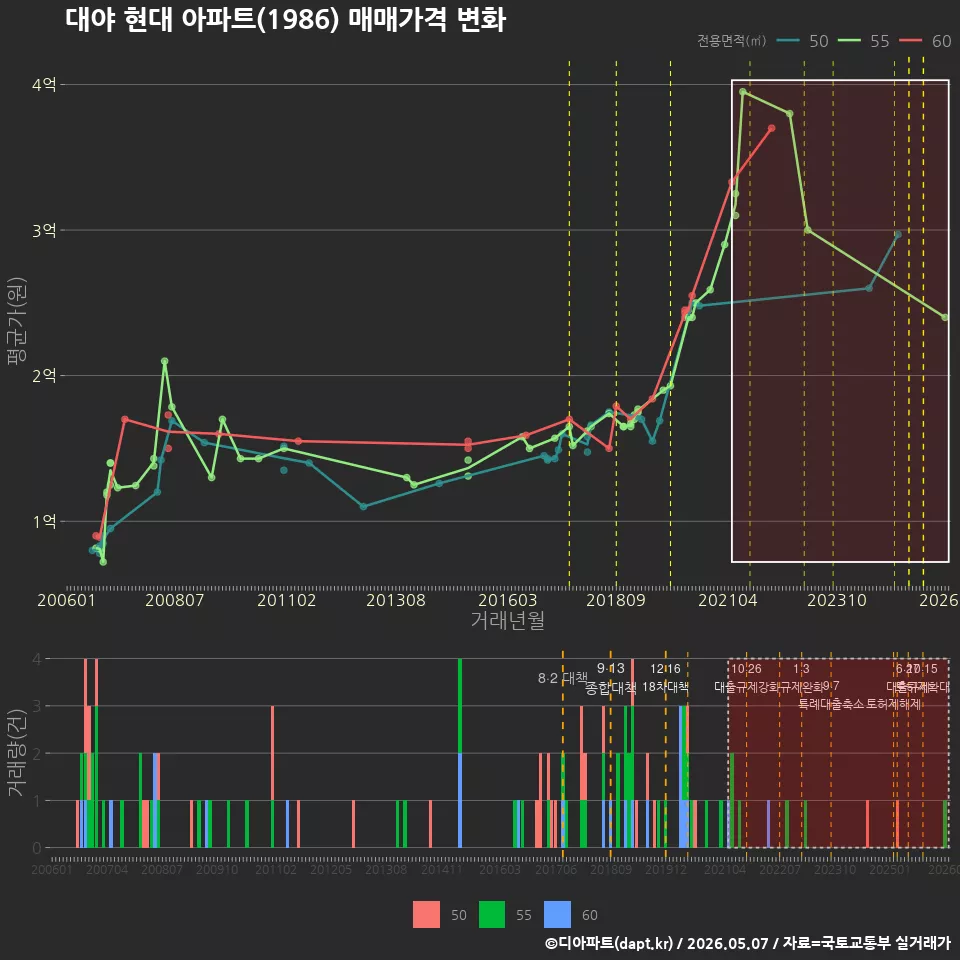Click the 201809 x-axis tick label
This screenshot has width=960, height=960.
point(615,600)
